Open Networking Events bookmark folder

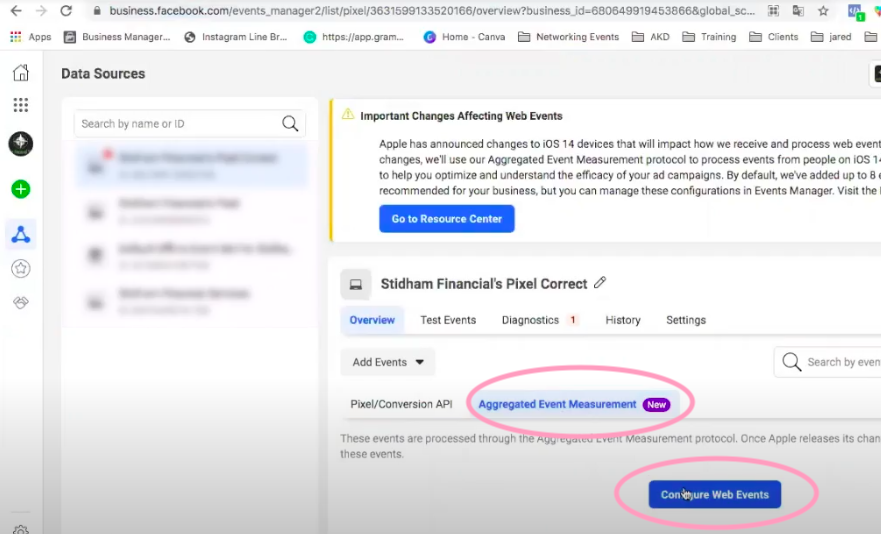(x=568, y=37)
